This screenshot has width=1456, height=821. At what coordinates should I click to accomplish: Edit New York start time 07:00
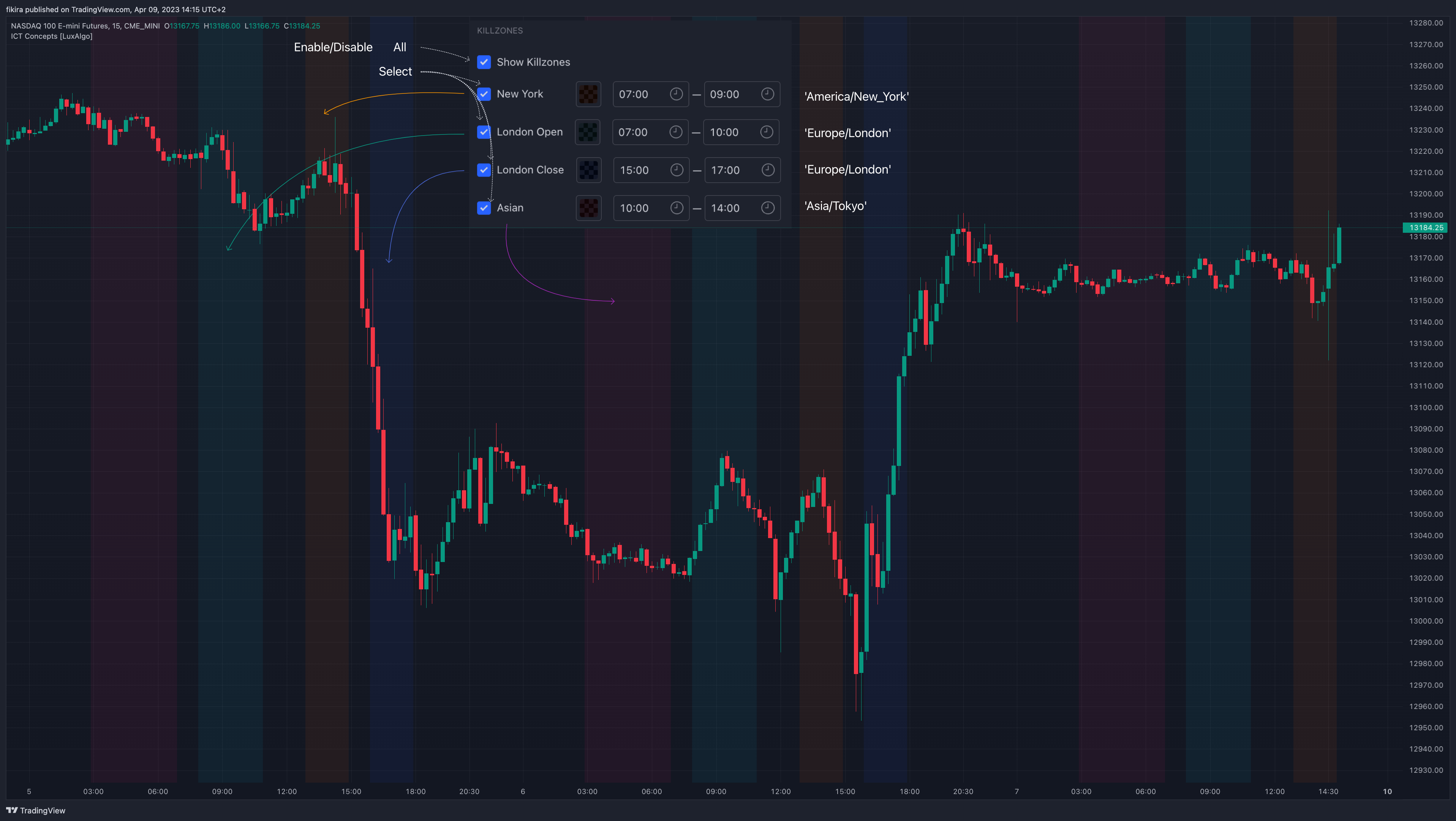[651, 94]
